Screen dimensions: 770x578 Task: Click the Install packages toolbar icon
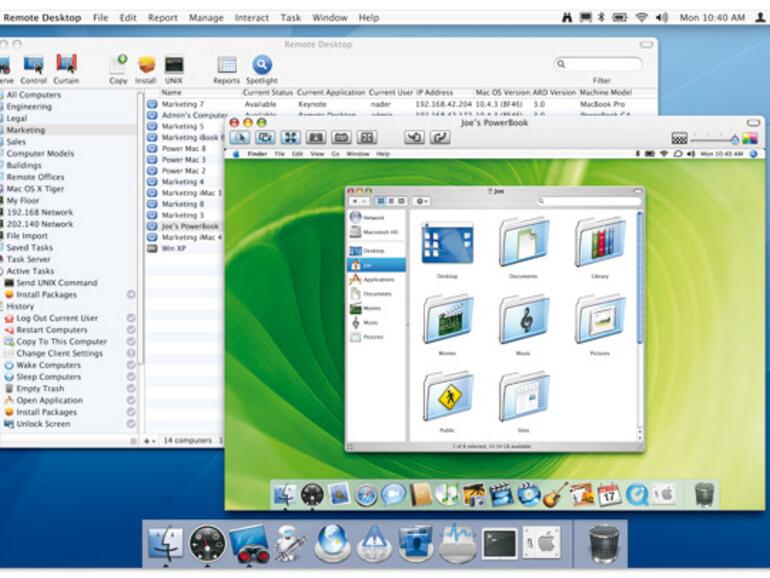146,65
